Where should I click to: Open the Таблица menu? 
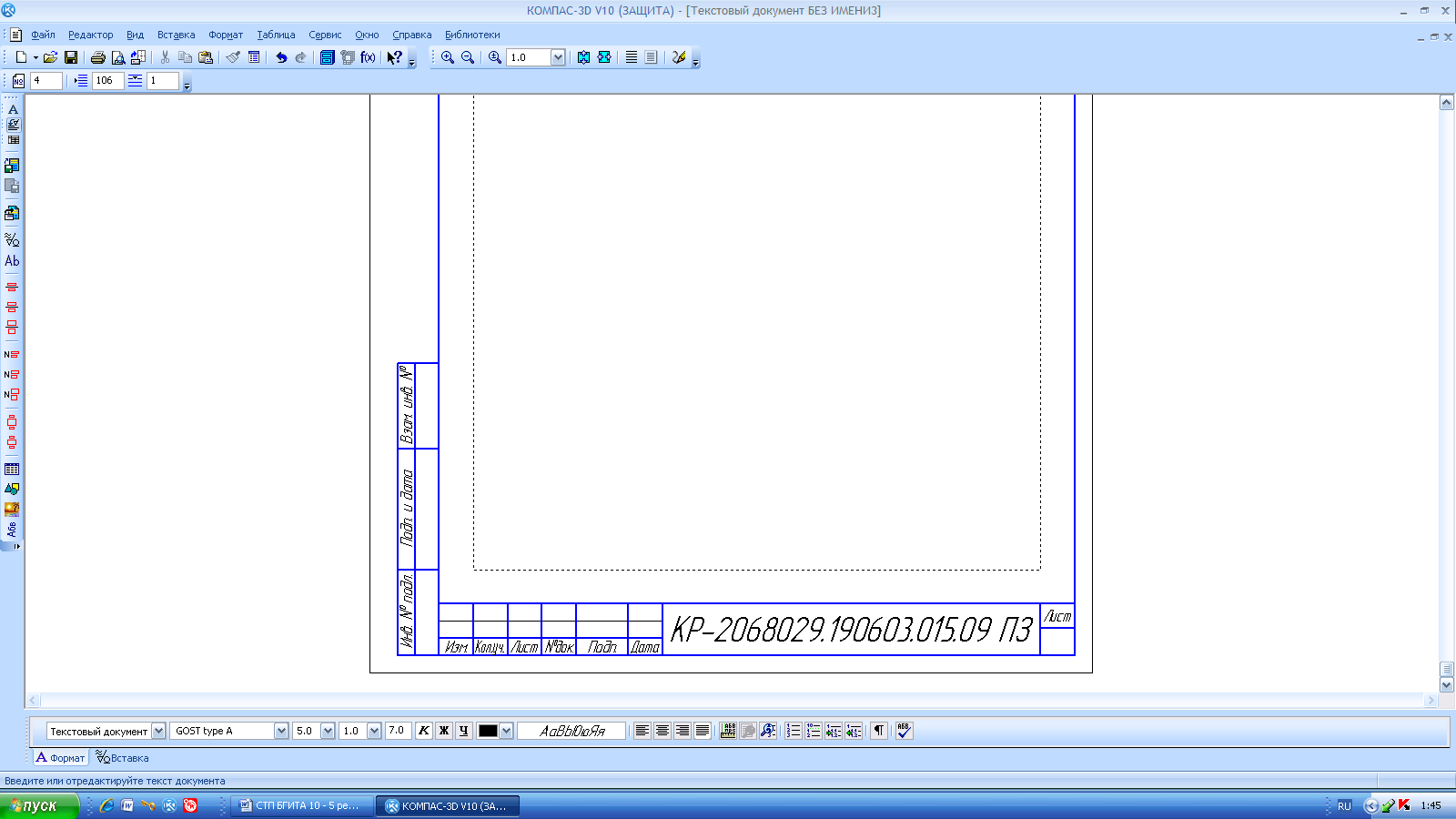276,35
